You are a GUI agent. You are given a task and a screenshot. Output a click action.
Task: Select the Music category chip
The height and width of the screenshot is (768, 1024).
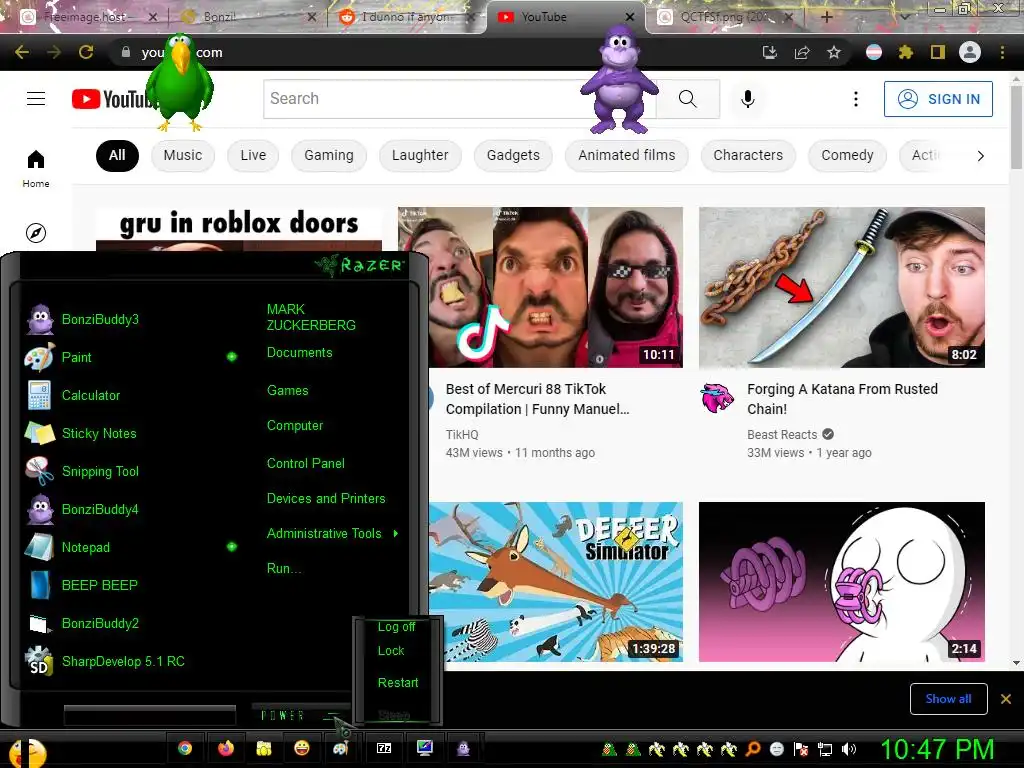pos(183,155)
